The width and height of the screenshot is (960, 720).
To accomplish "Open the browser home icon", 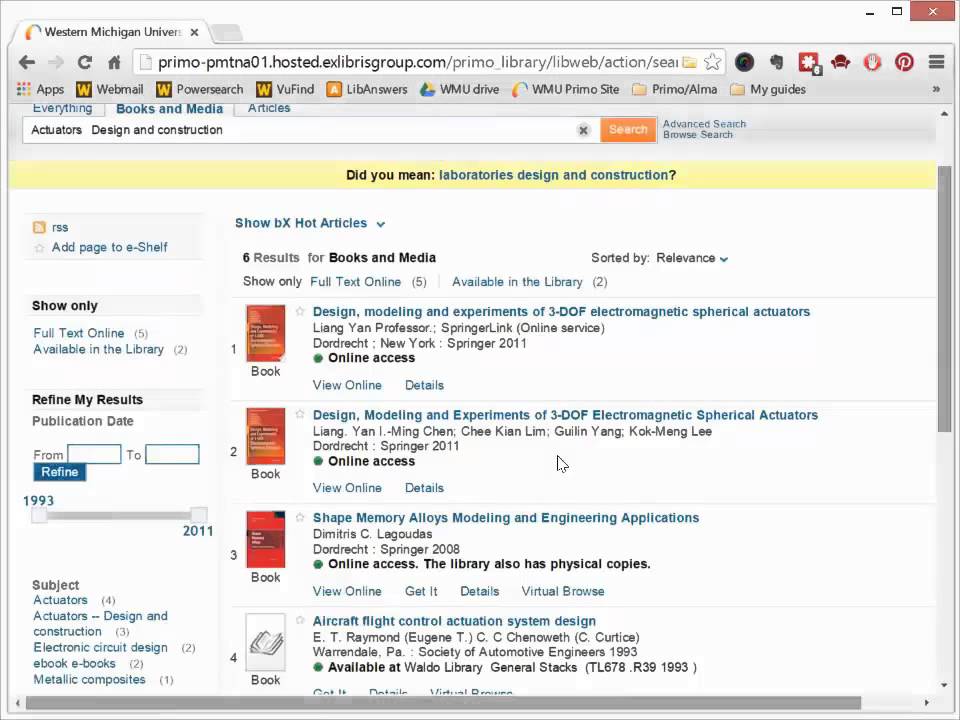I will coord(114,62).
